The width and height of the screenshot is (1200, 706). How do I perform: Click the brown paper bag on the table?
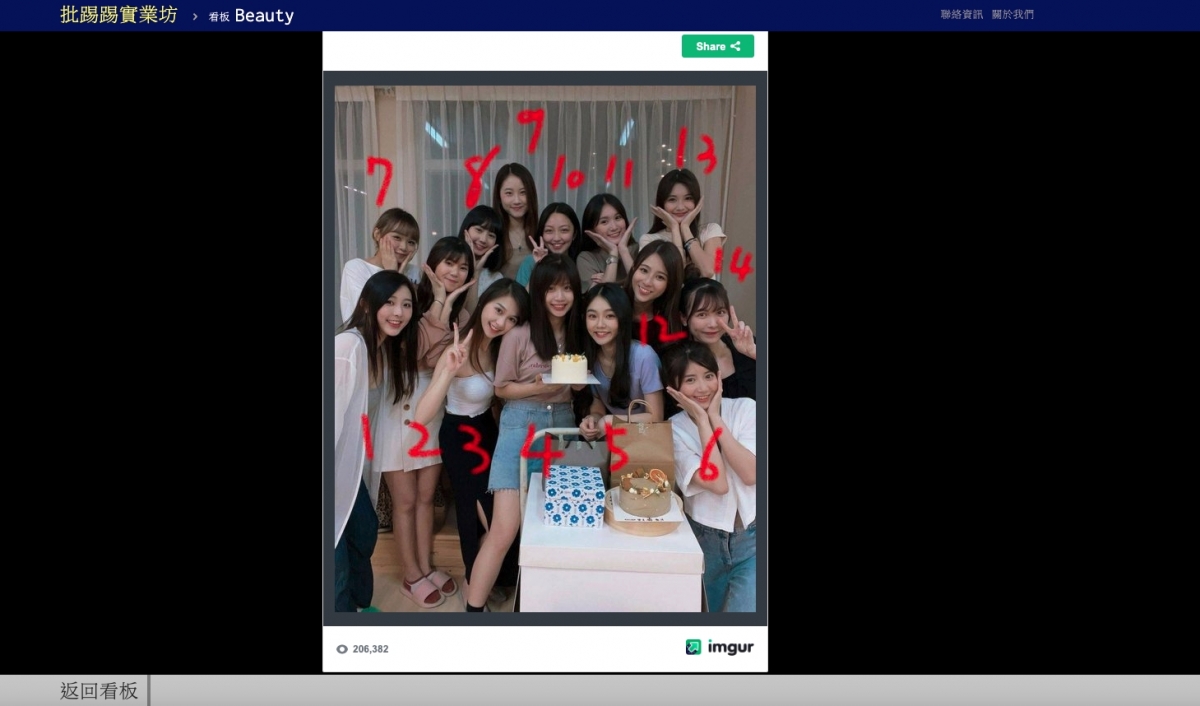click(647, 441)
